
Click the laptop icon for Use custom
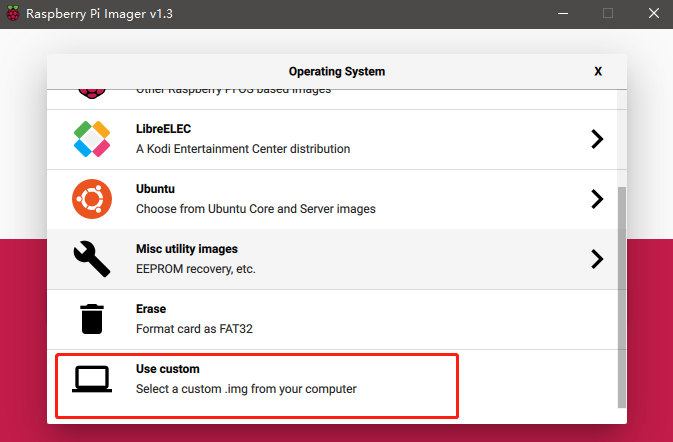point(92,379)
